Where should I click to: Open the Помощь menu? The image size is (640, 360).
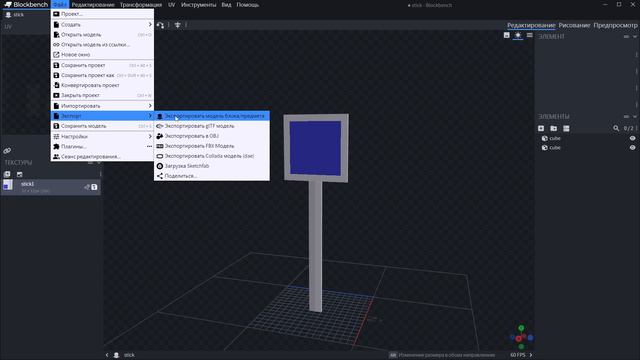pyautogui.click(x=247, y=5)
